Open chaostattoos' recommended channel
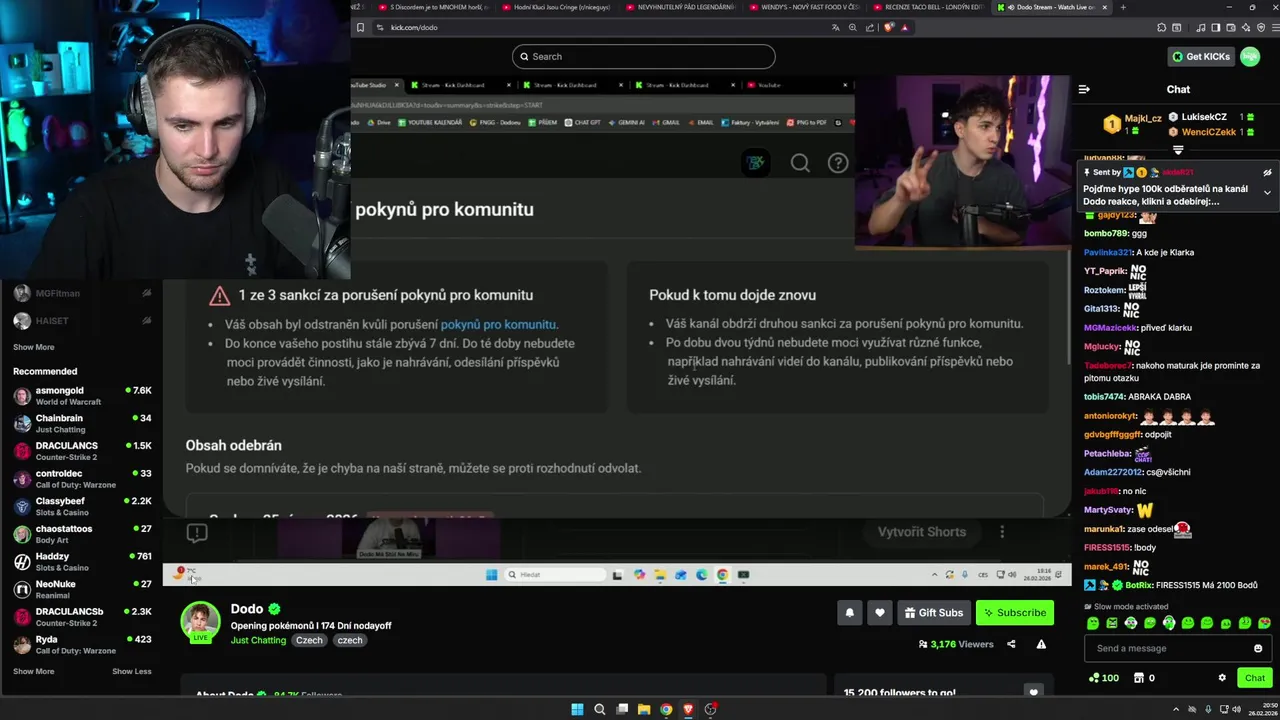This screenshot has width=1280, height=720. click(82, 534)
